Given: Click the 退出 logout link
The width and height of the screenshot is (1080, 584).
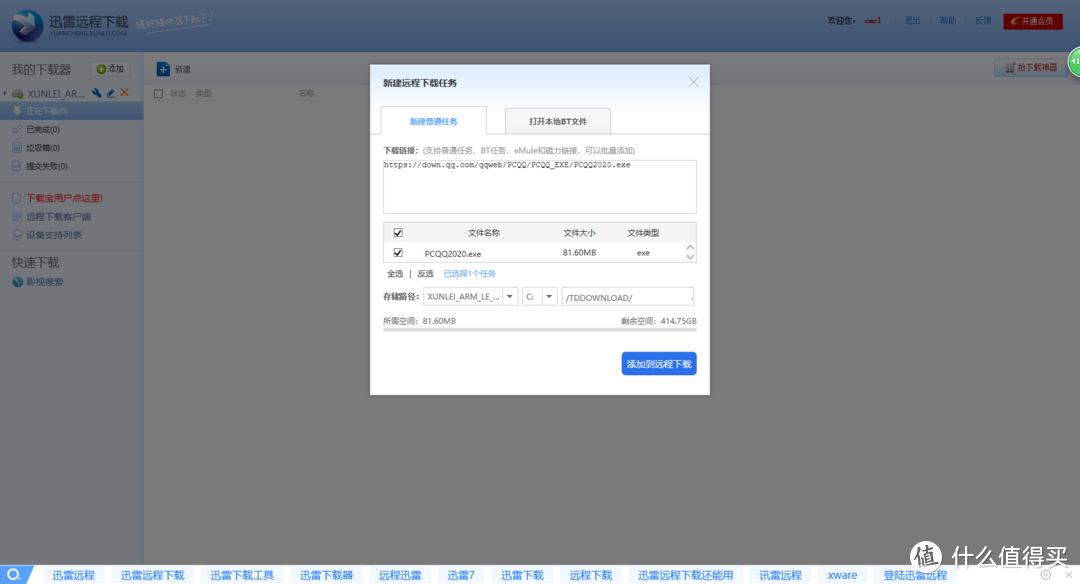Looking at the screenshot, I should pos(913,21).
